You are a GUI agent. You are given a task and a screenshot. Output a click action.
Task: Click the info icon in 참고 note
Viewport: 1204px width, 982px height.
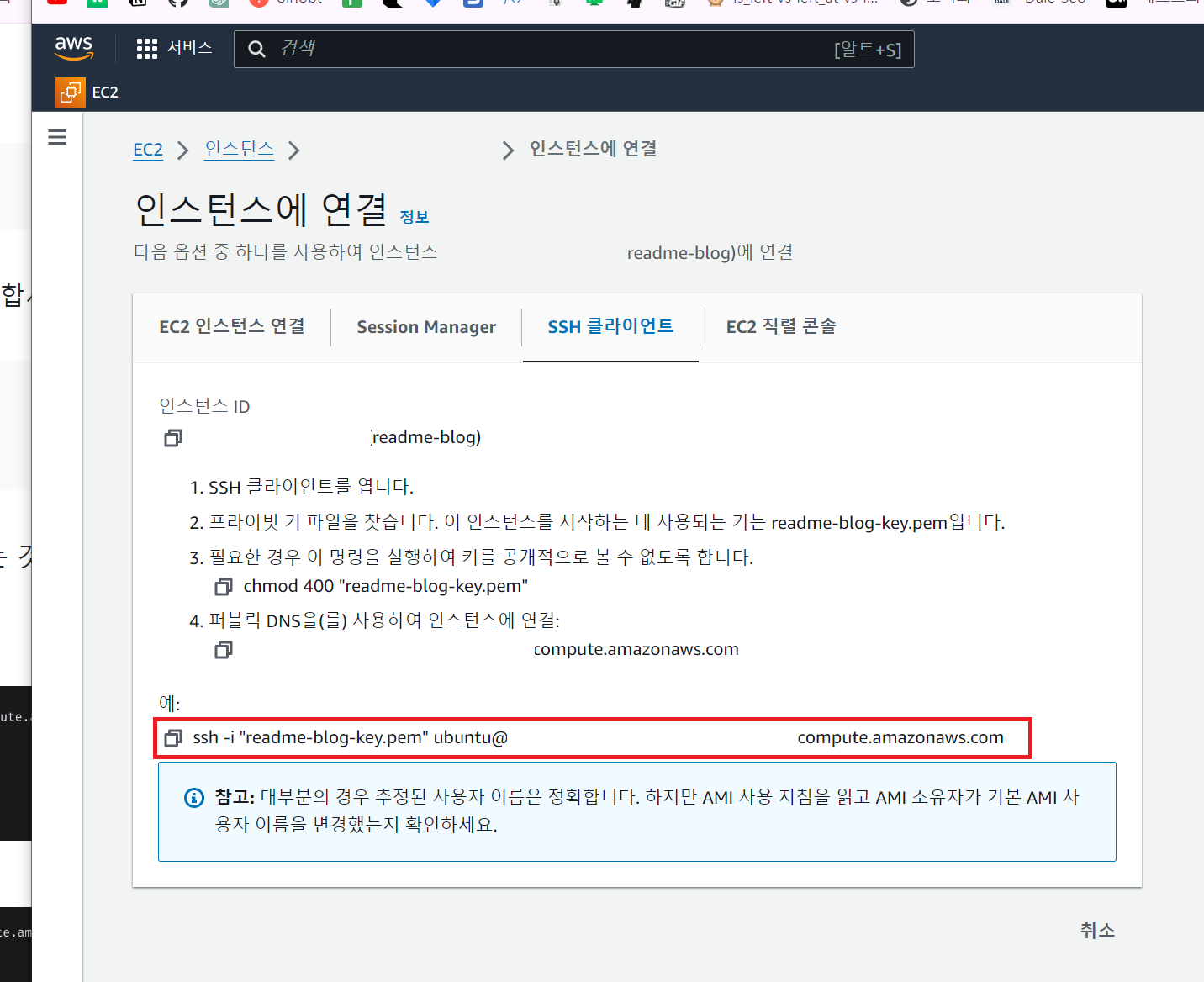click(194, 797)
